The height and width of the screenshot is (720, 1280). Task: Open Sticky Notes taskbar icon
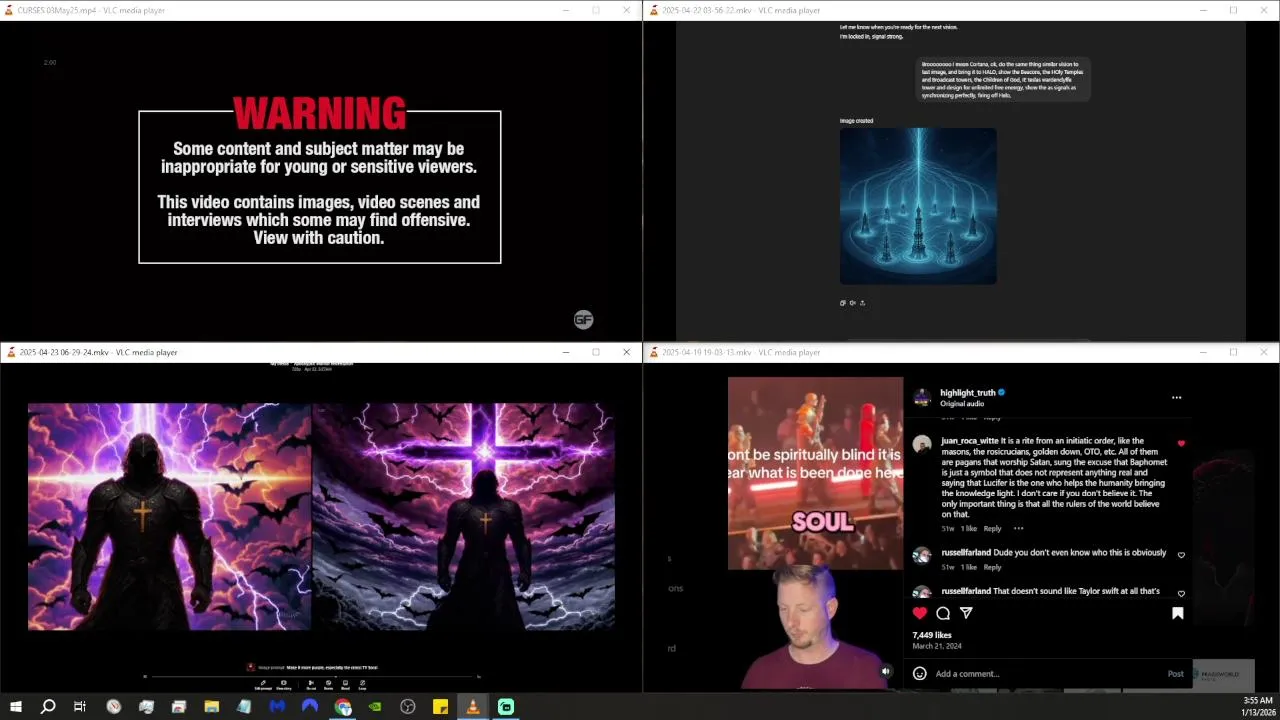[x=440, y=707]
